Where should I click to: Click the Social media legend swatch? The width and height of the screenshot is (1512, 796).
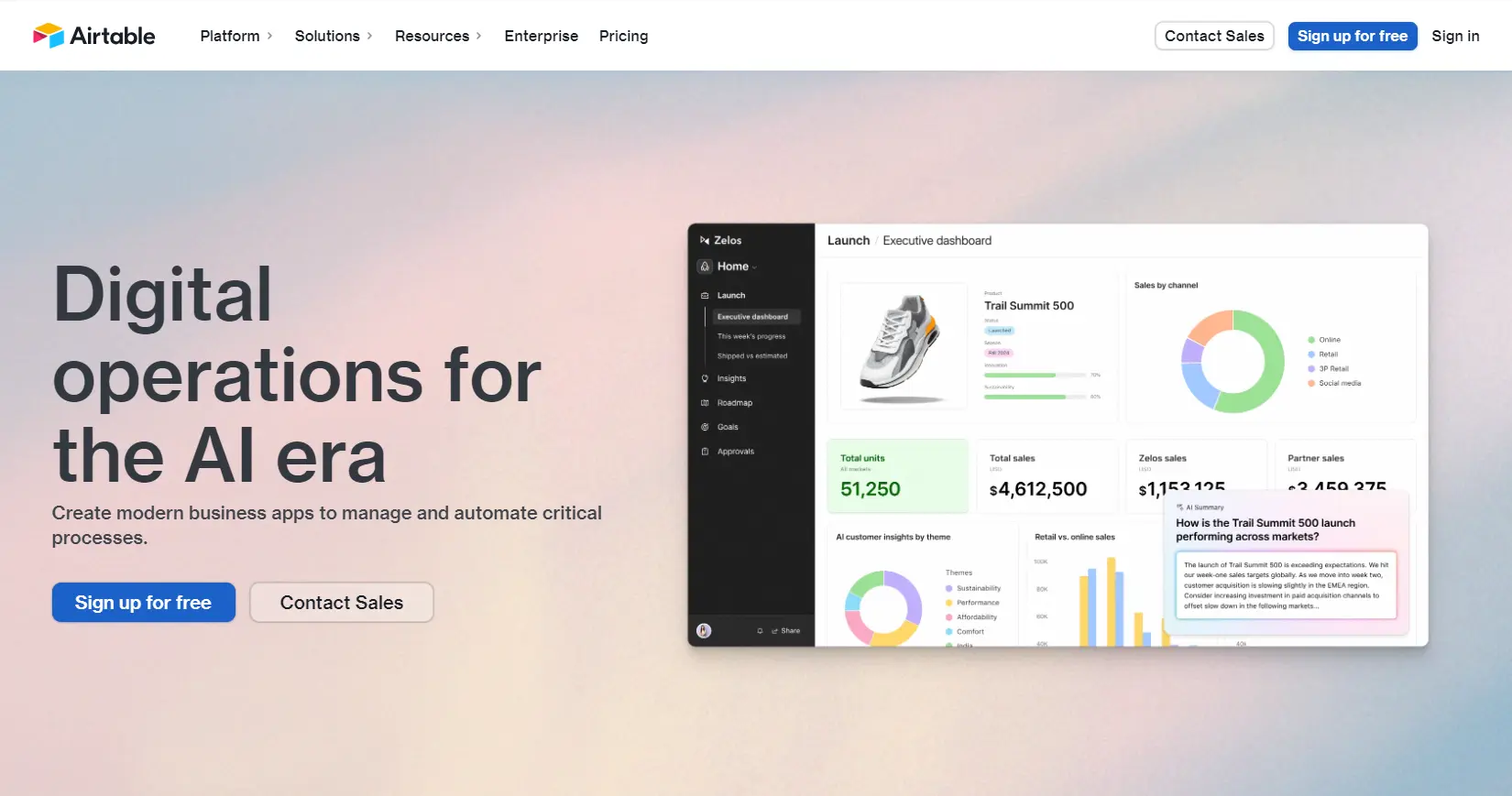(1311, 384)
